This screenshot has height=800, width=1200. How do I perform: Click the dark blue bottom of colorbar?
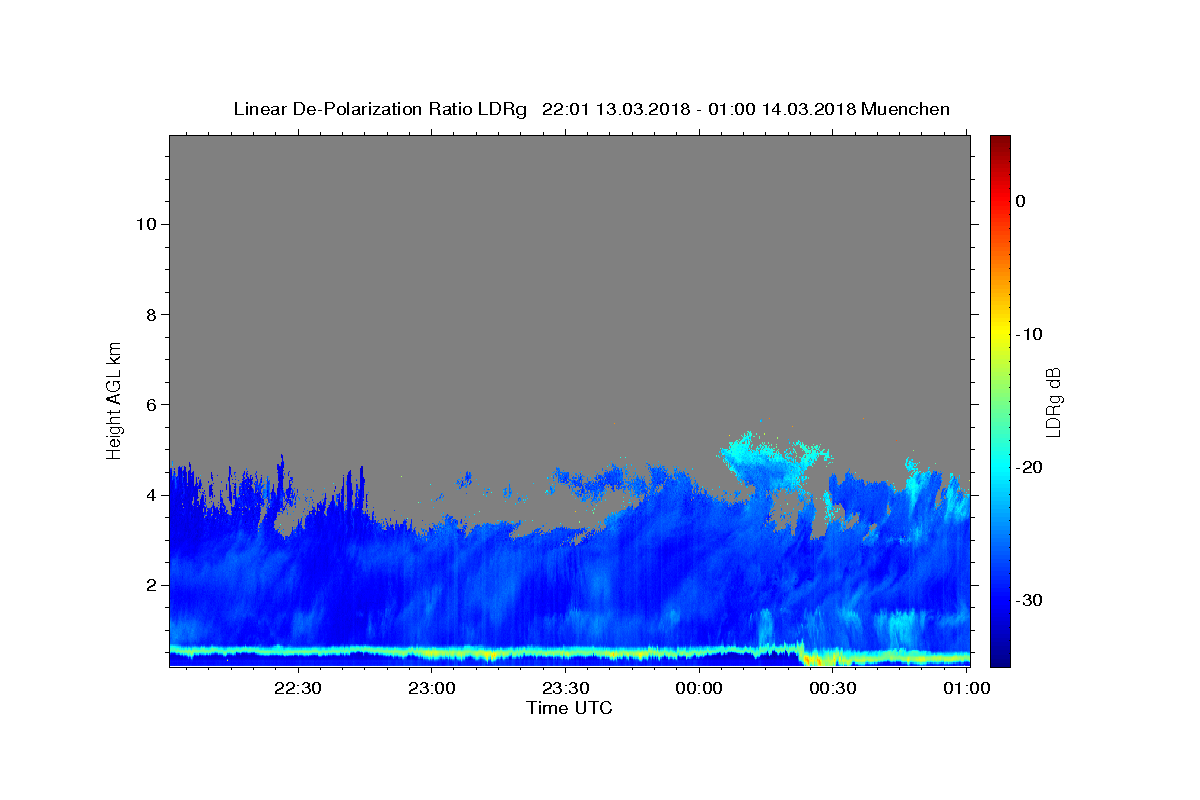(x=1000, y=655)
